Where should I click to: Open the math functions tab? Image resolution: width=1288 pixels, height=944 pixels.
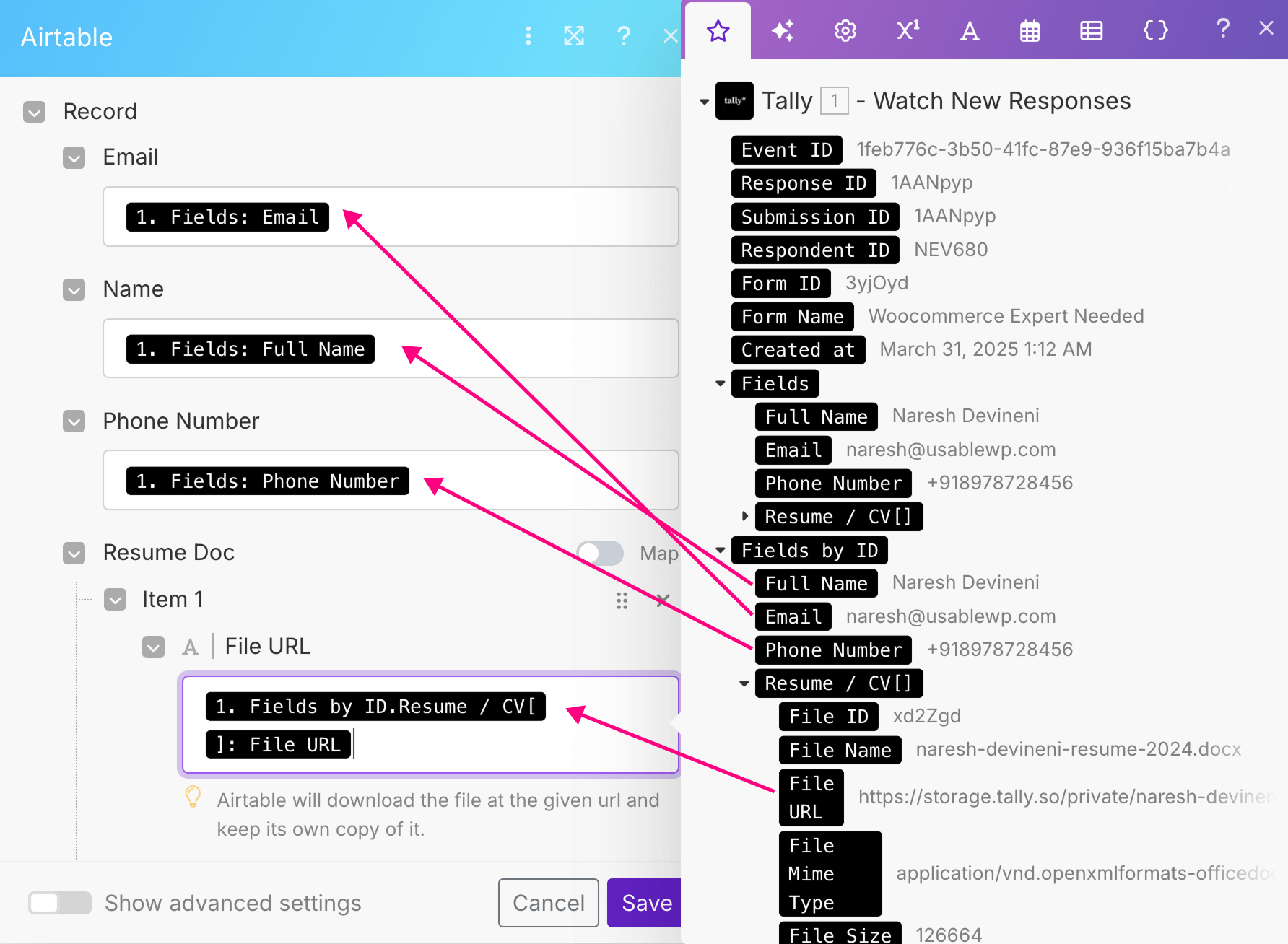coord(908,31)
